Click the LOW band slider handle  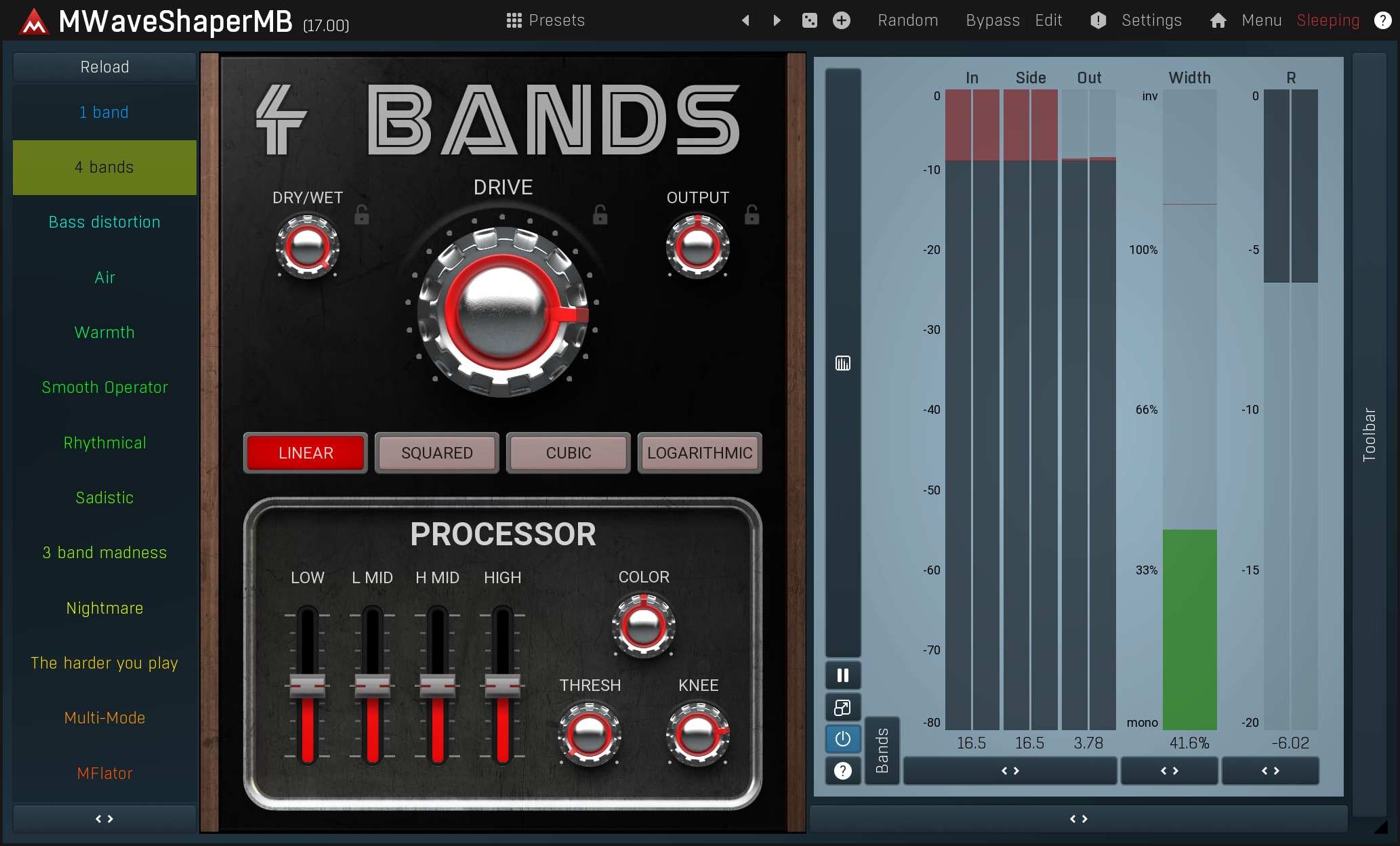coord(308,687)
